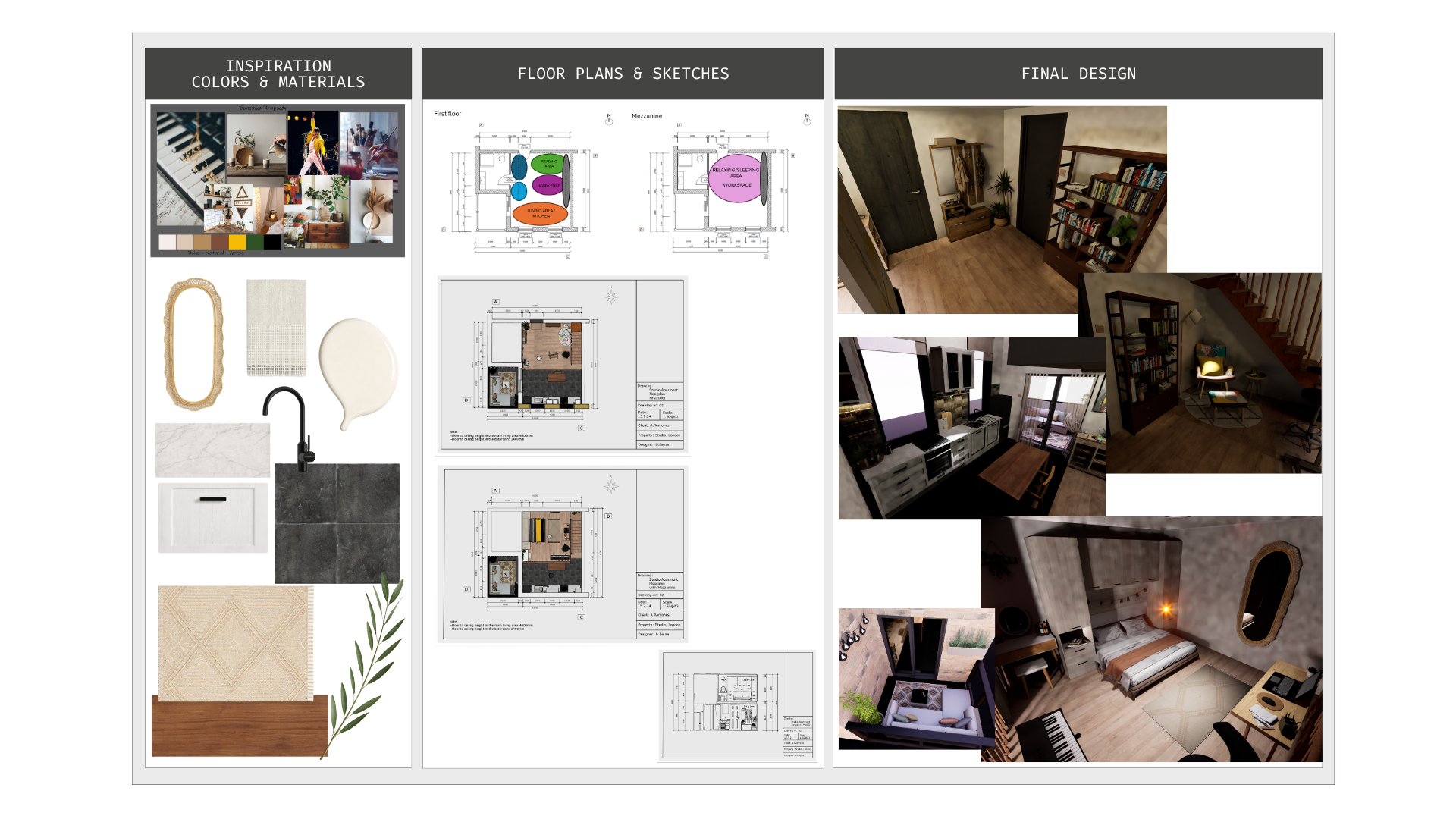Click the 'First floor' plan label
The image size is (1456, 819).
coord(447,114)
